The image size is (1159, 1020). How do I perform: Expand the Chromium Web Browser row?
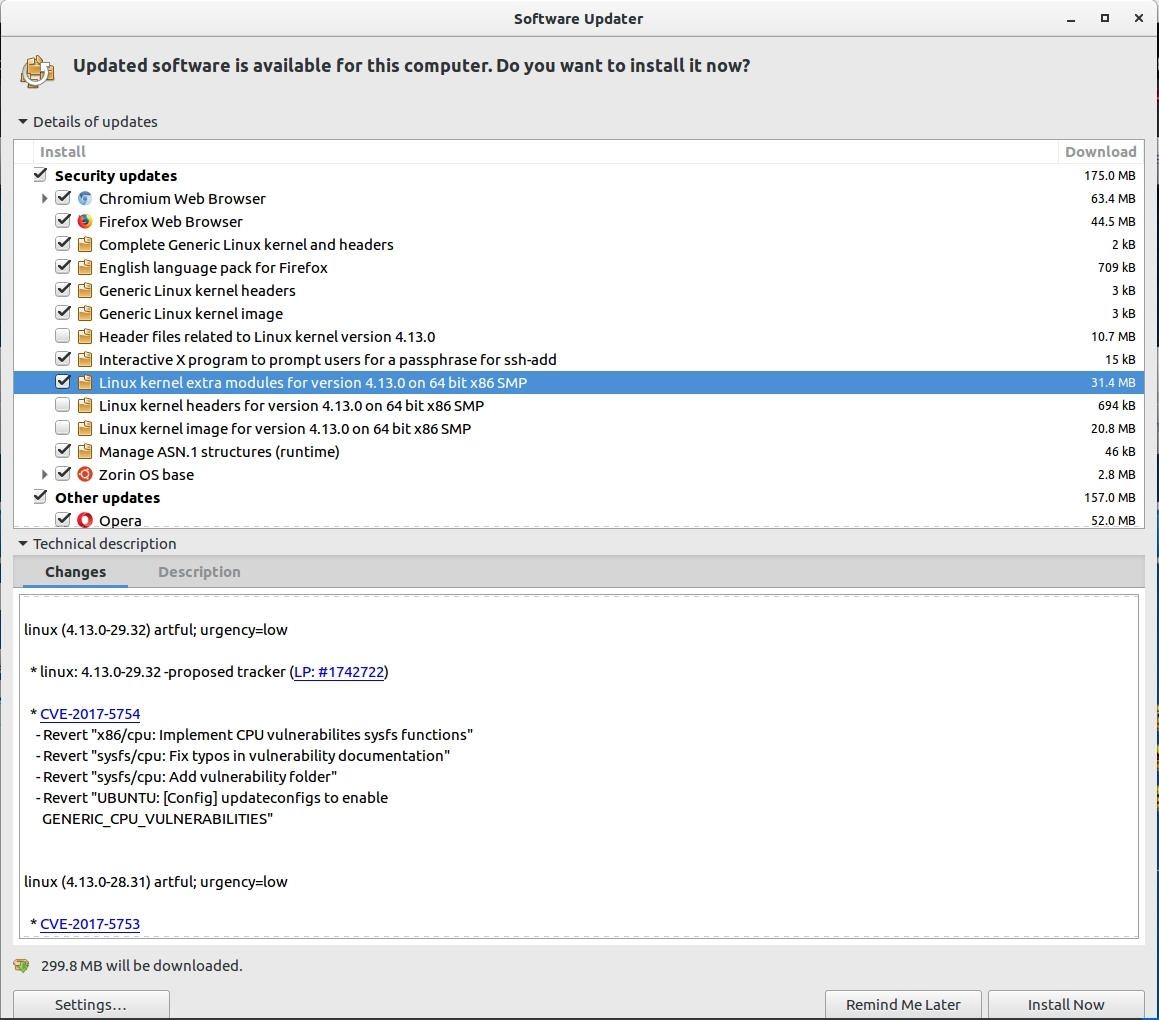click(44, 198)
